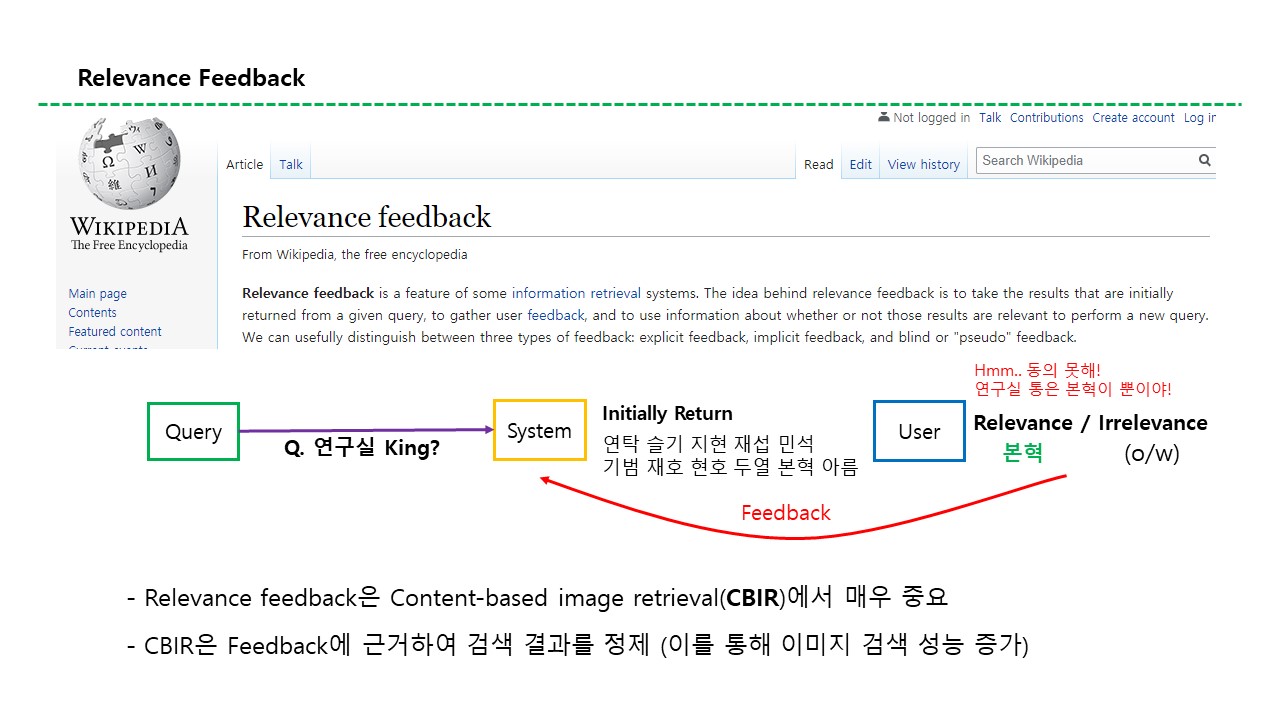Image resolution: width=1280 pixels, height=720 pixels.
Task: Open the Talk tab beside Article
Action: pos(291,164)
